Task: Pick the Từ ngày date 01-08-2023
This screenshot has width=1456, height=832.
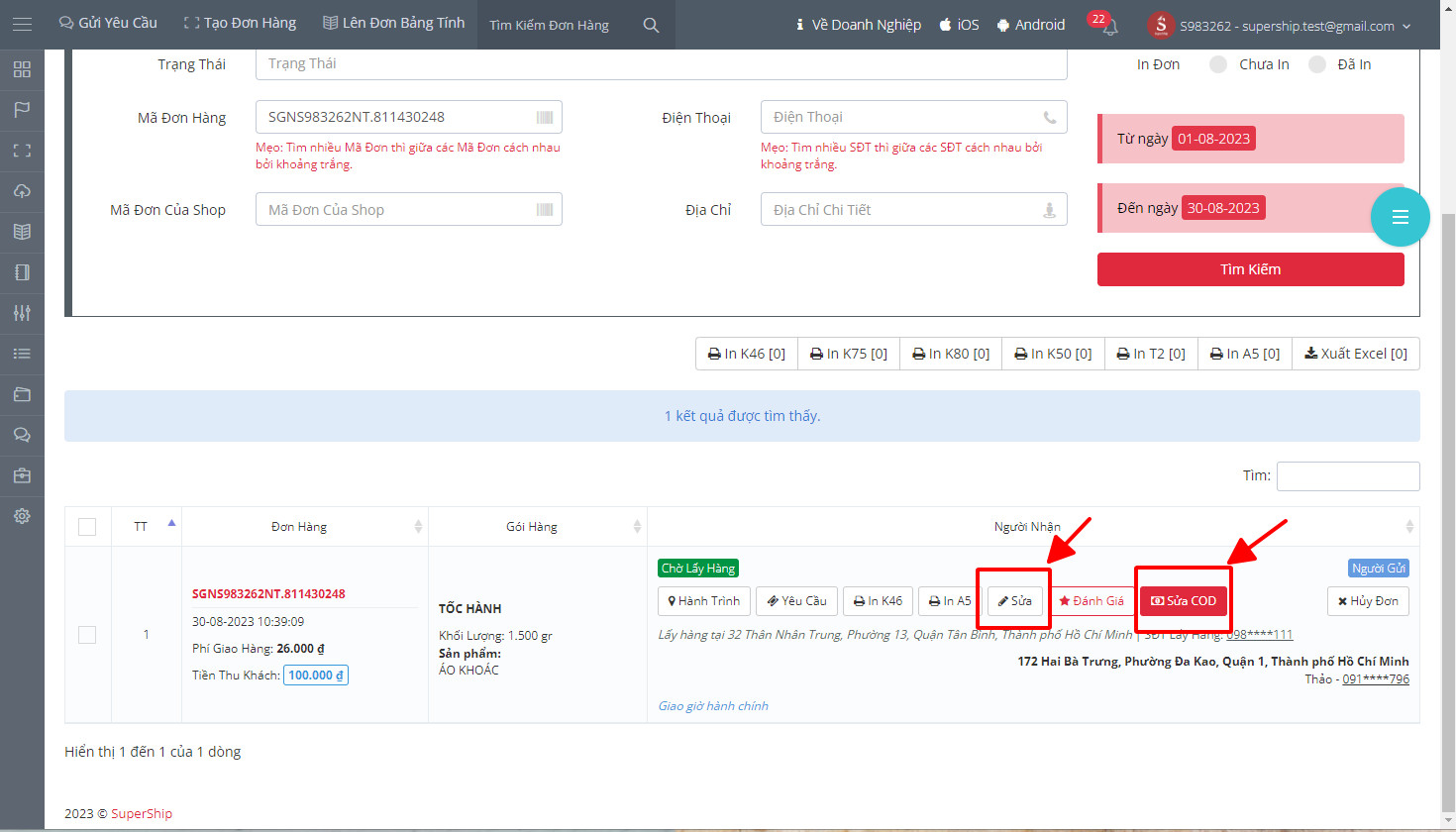Action: (x=1213, y=139)
